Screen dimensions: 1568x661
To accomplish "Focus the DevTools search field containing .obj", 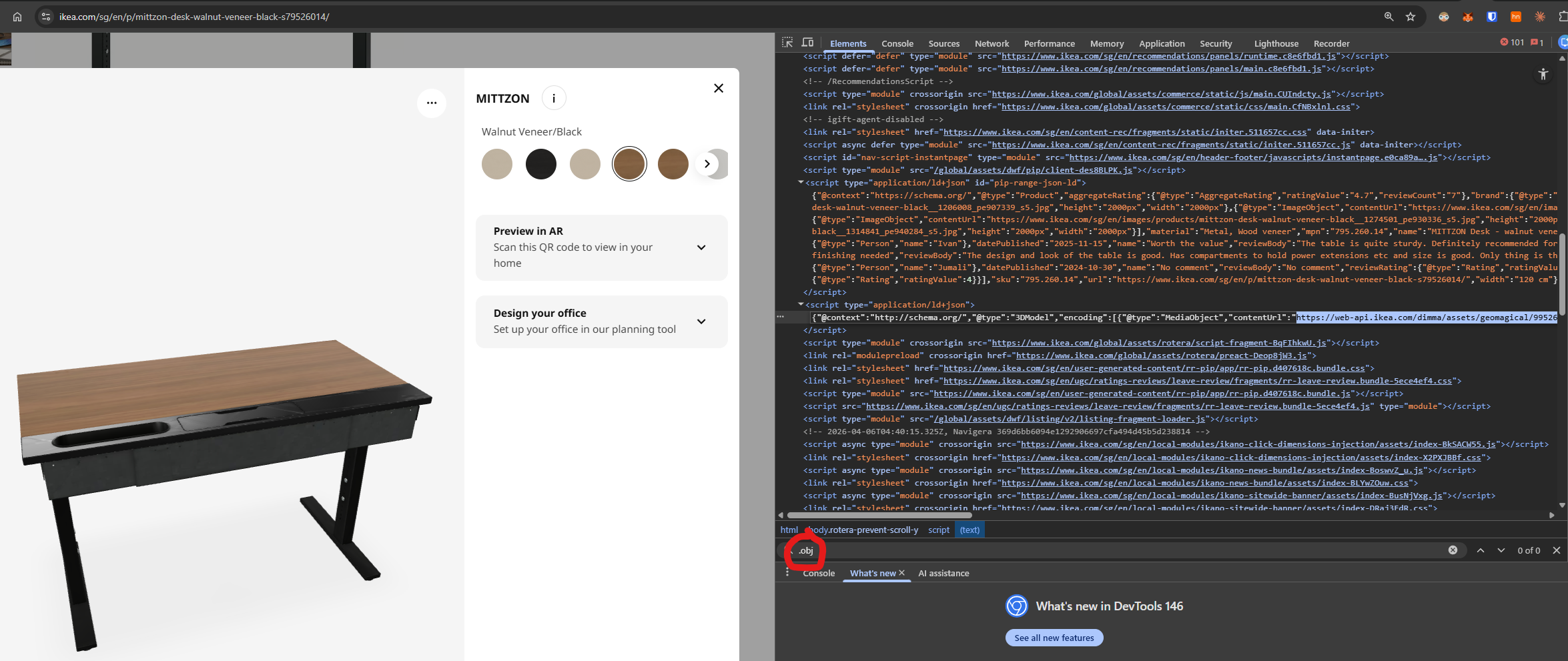I will click(1121, 550).
